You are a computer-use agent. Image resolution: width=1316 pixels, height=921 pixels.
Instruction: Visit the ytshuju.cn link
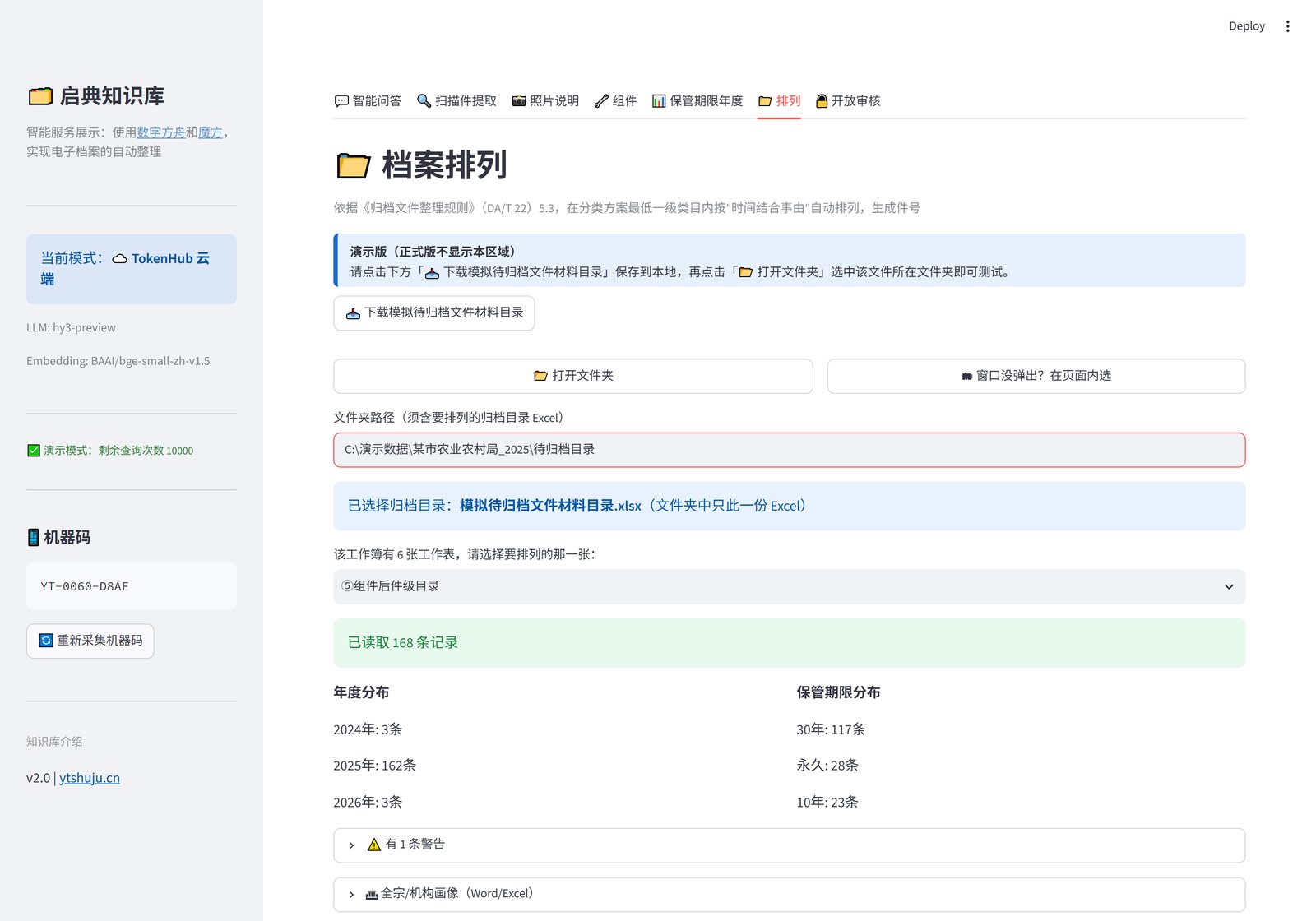tap(90, 778)
